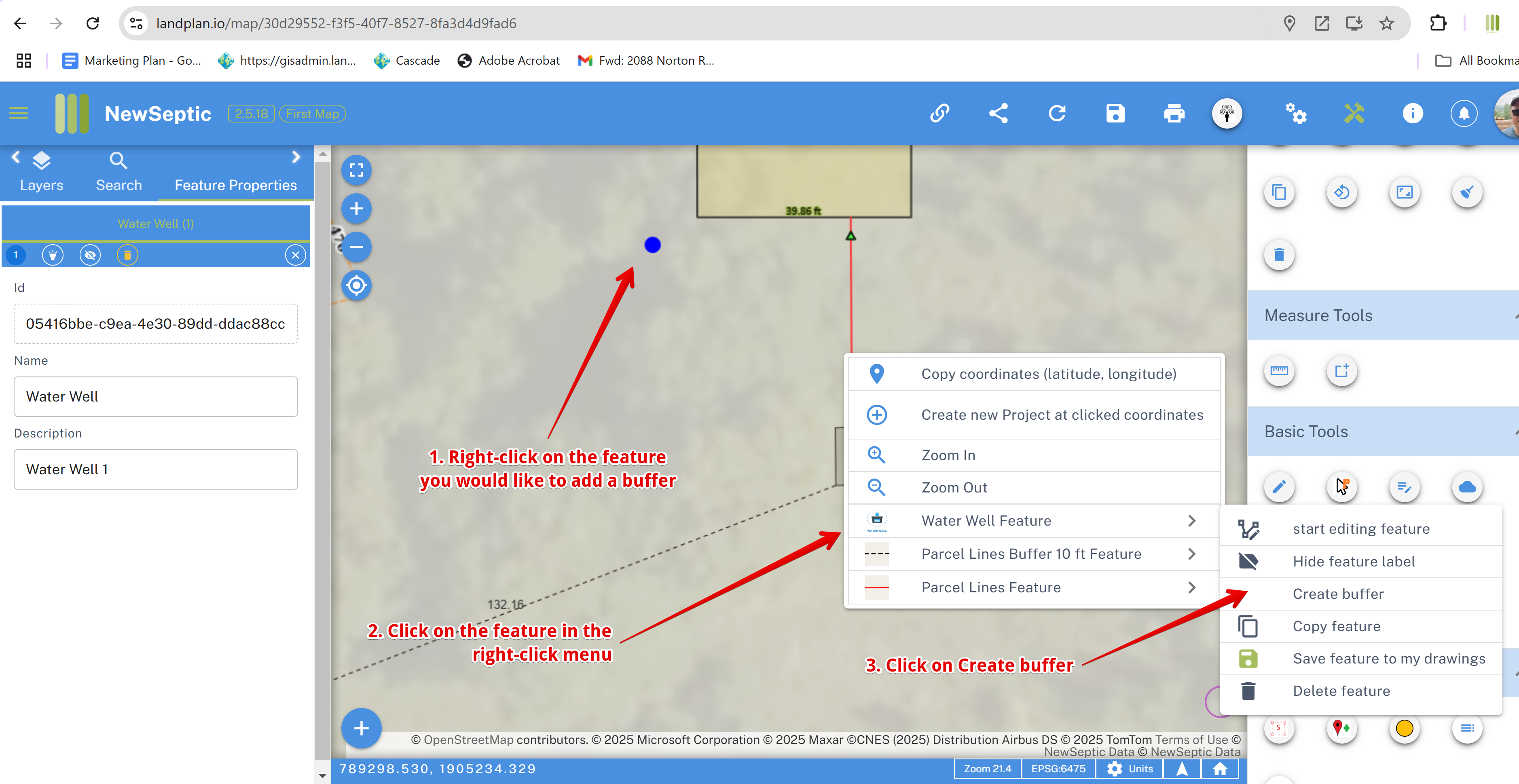Select Copy feature option
Image resolution: width=1519 pixels, height=784 pixels.
tap(1360, 627)
